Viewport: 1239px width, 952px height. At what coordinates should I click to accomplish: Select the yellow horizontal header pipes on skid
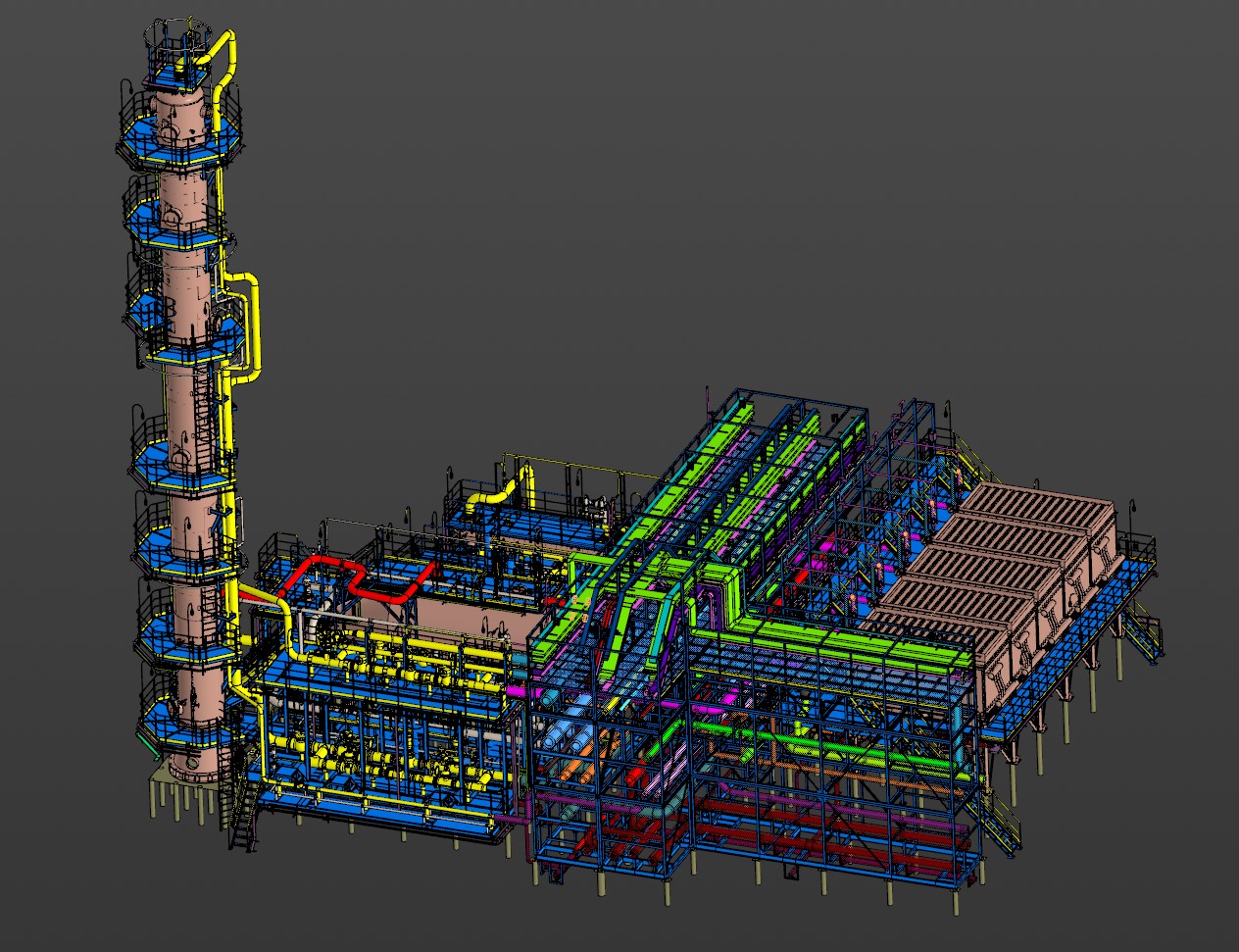(412, 650)
